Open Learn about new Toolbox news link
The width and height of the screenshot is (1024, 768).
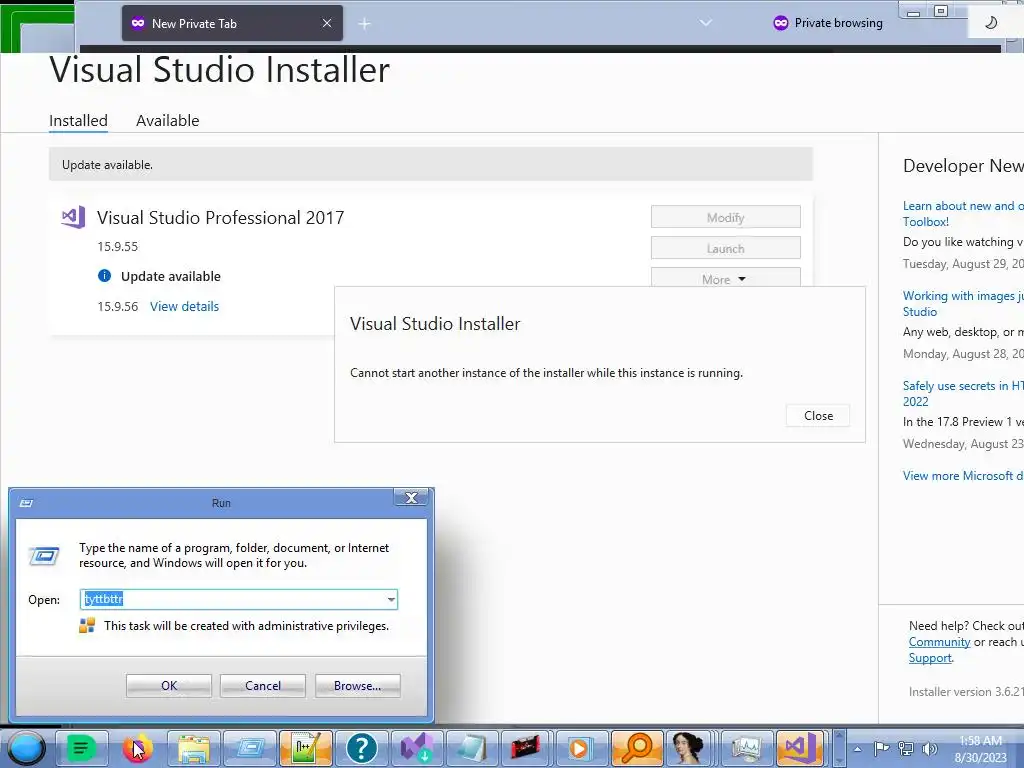pyautogui.click(x=963, y=214)
